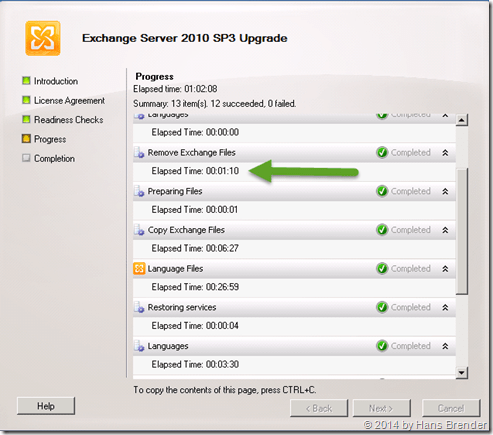Screen dimensions: 493x435
Task: Click the Elapsed Time 00:03:30 entry
Action: click(x=195, y=364)
